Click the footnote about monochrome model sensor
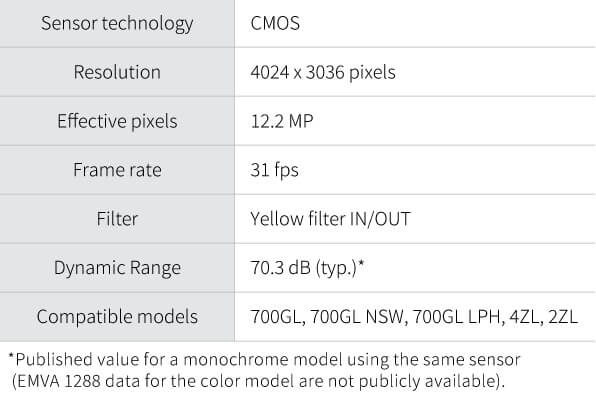Screen dimensions: 596x400 click(x=265, y=370)
